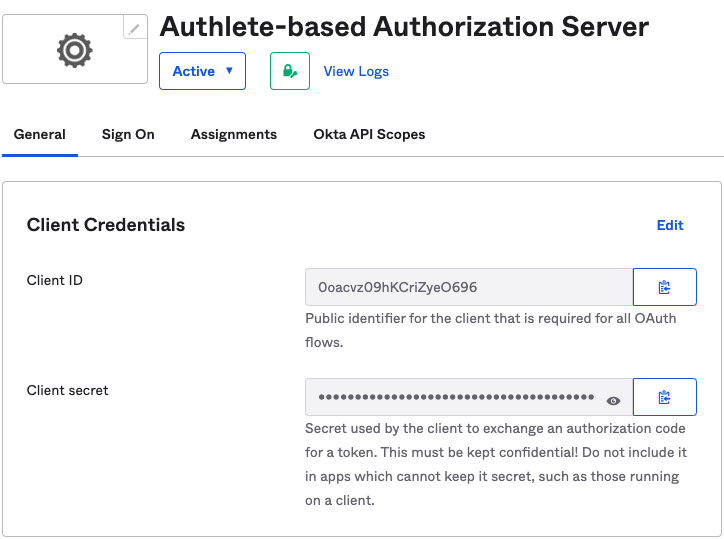
Task: Select the Okta API Scopes tab
Action: pos(369,134)
